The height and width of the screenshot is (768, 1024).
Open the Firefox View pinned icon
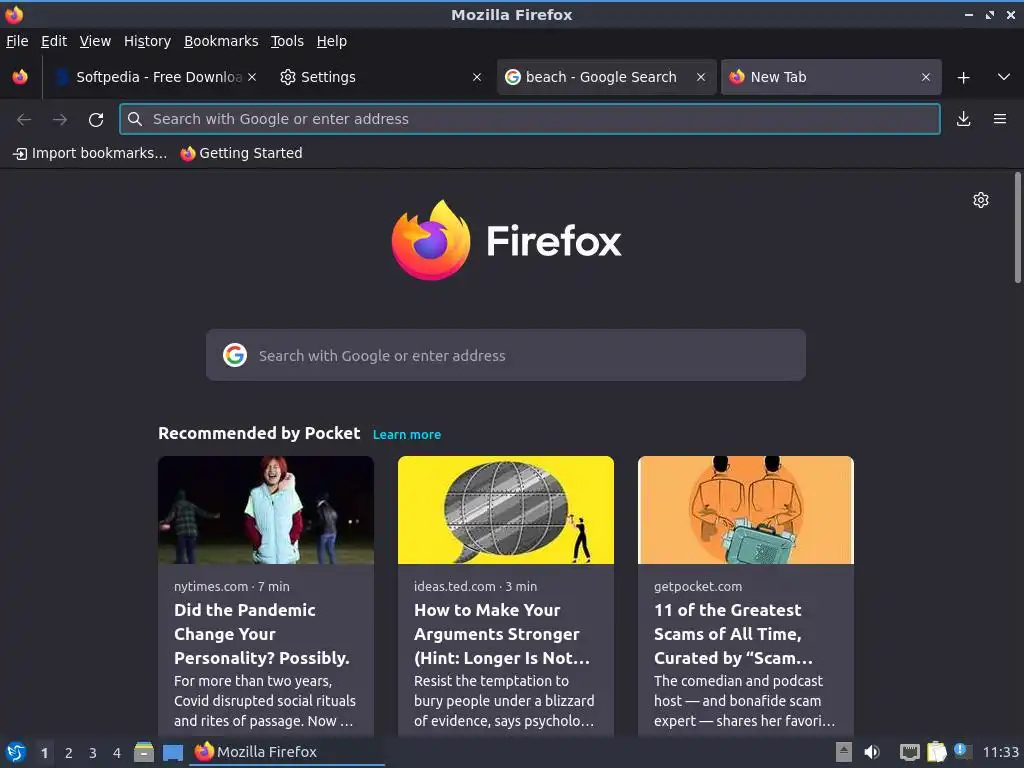point(20,77)
